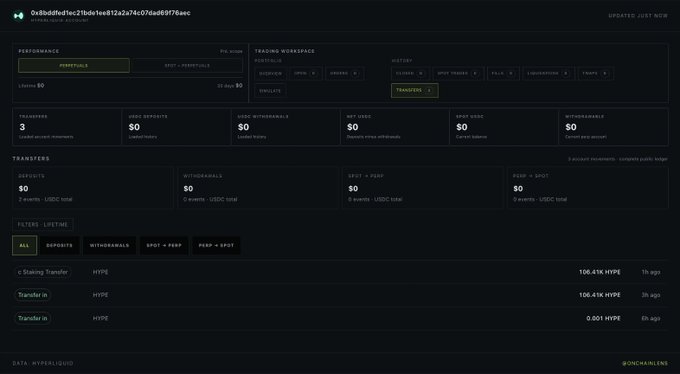Open the Spot Trades history tab
The height and width of the screenshot is (374, 680).
pyautogui.click(x=458, y=73)
